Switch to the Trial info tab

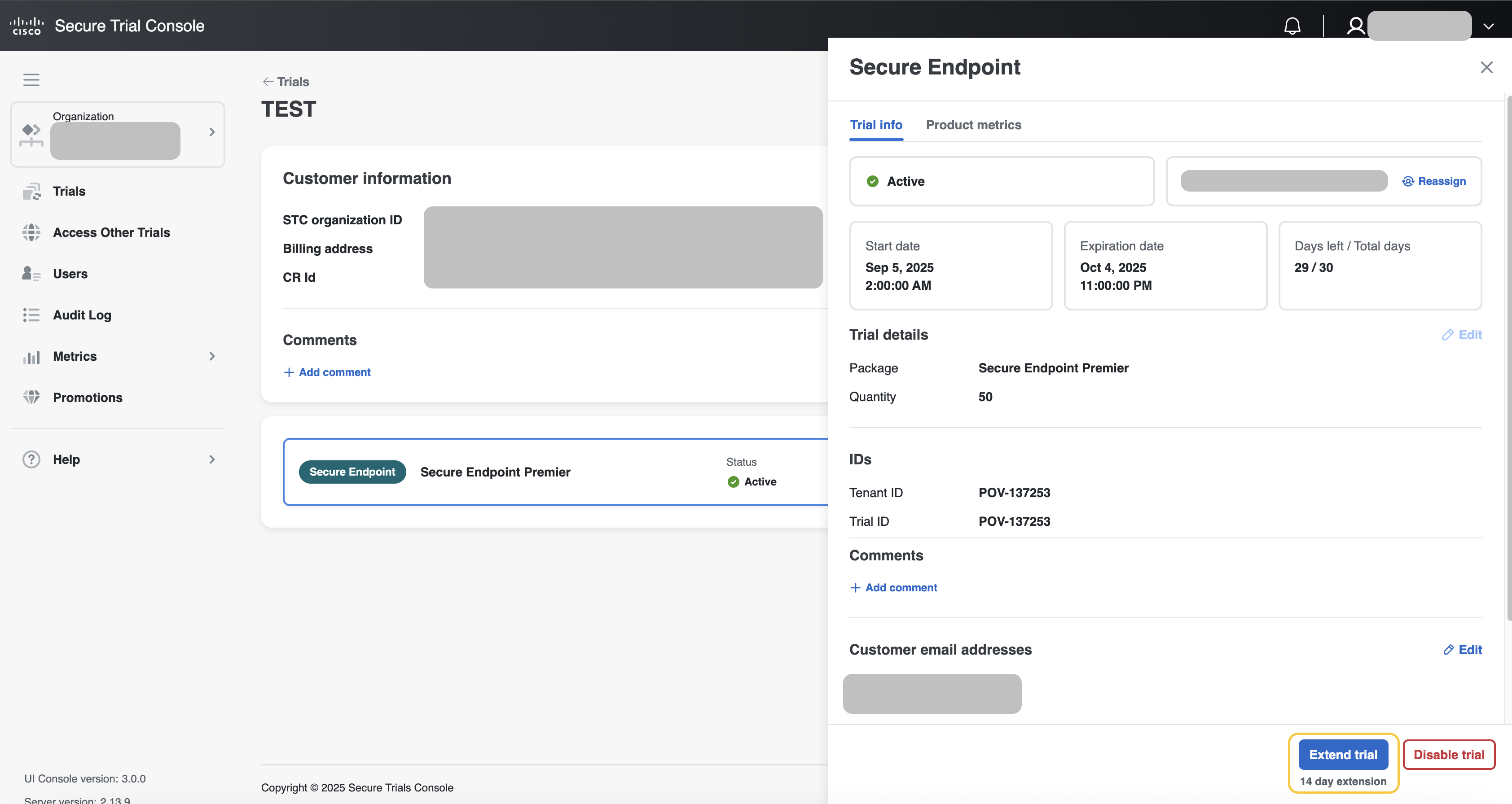click(876, 125)
